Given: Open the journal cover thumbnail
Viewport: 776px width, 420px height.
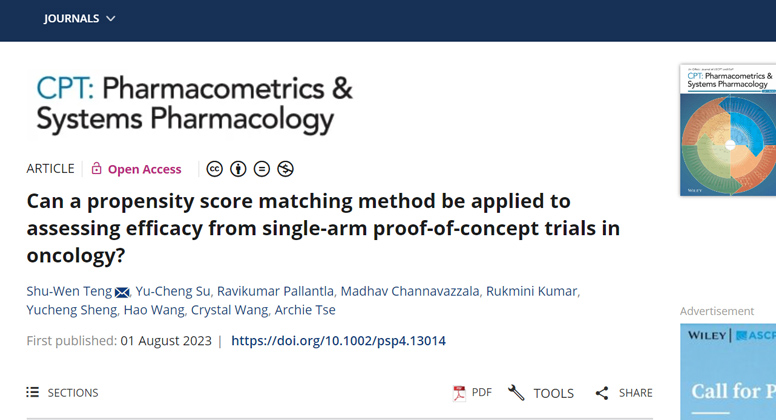Looking at the screenshot, I should click(x=727, y=130).
